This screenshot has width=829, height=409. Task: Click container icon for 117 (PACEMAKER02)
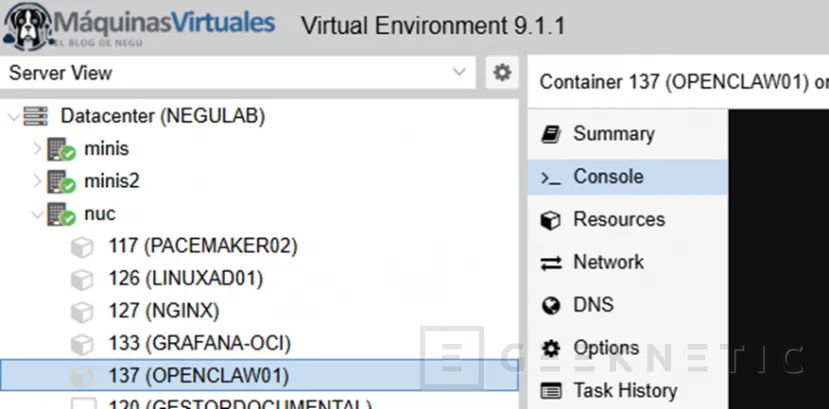(82, 247)
